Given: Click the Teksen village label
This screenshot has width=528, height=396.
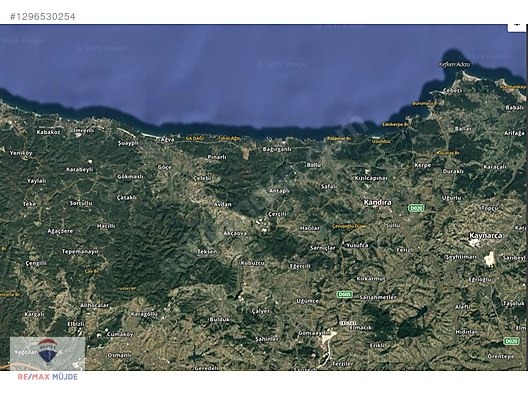Looking at the screenshot, I should 207,252.
